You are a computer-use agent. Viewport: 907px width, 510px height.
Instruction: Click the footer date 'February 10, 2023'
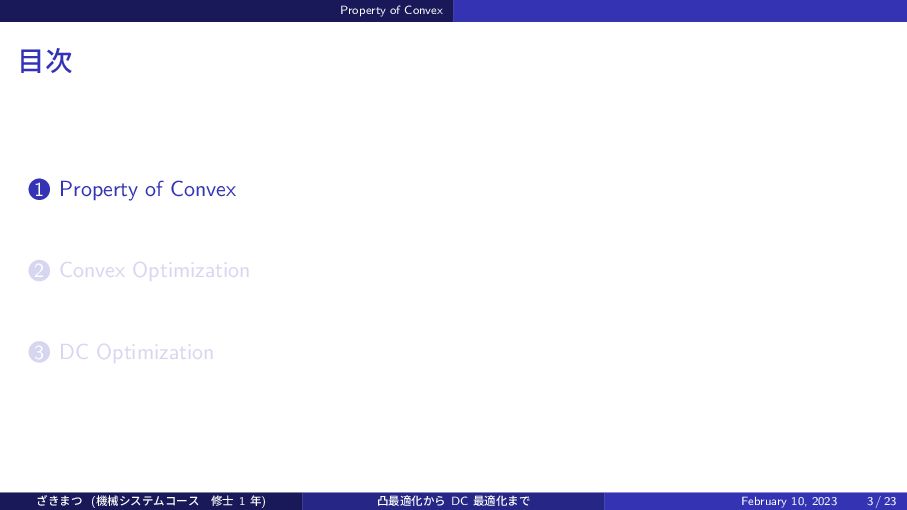click(789, 501)
